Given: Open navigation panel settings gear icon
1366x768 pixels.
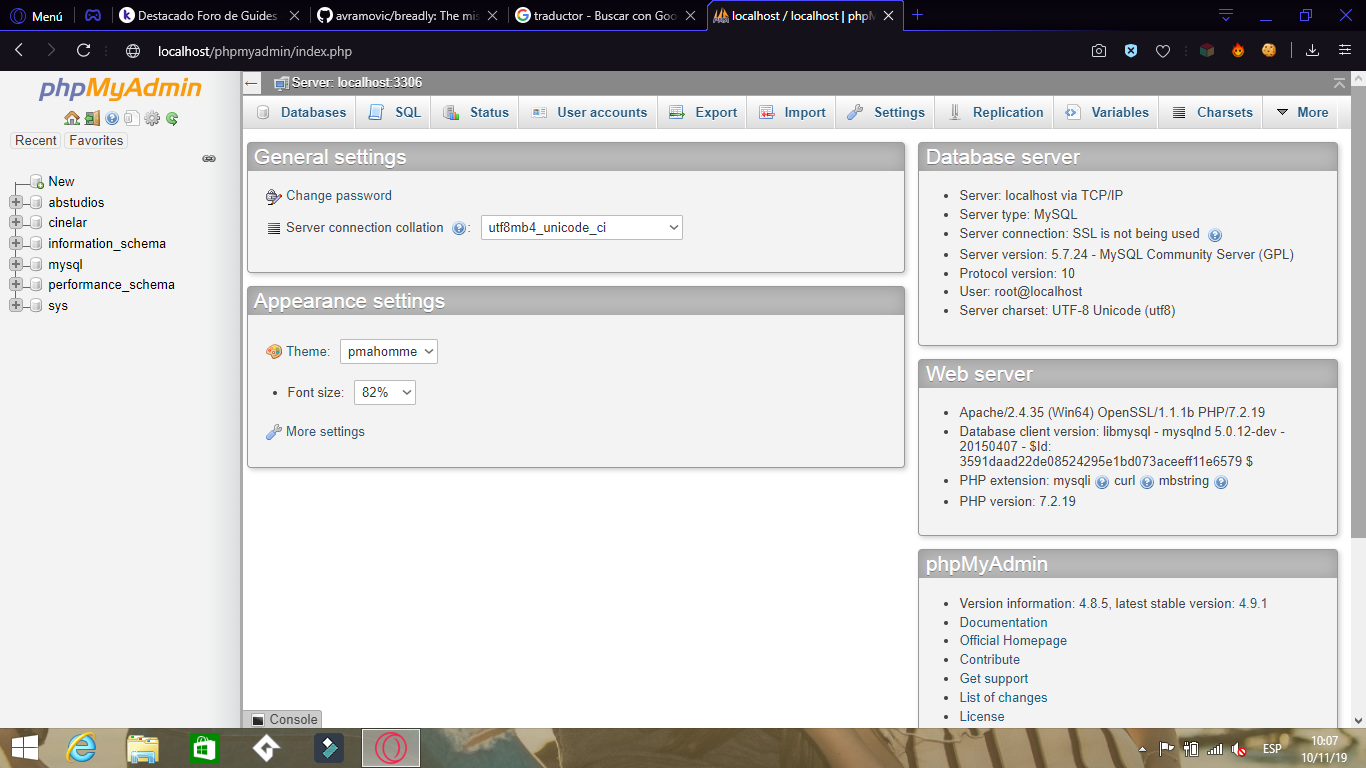Looking at the screenshot, I should pyautogui.click(x=152, y=118).
